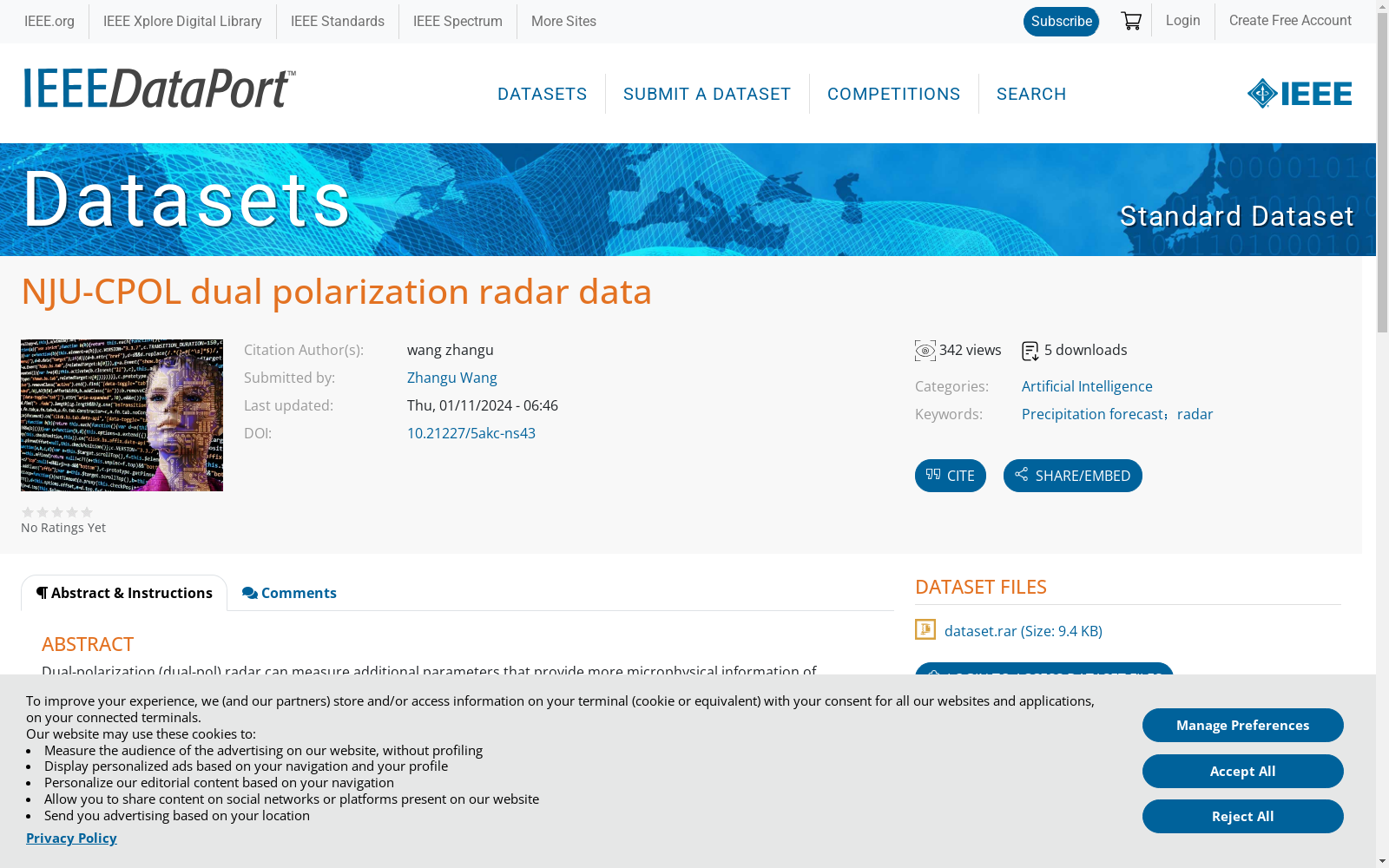Click the 'wang zhangu' citation author text
1389x868 pixels.
451,350
